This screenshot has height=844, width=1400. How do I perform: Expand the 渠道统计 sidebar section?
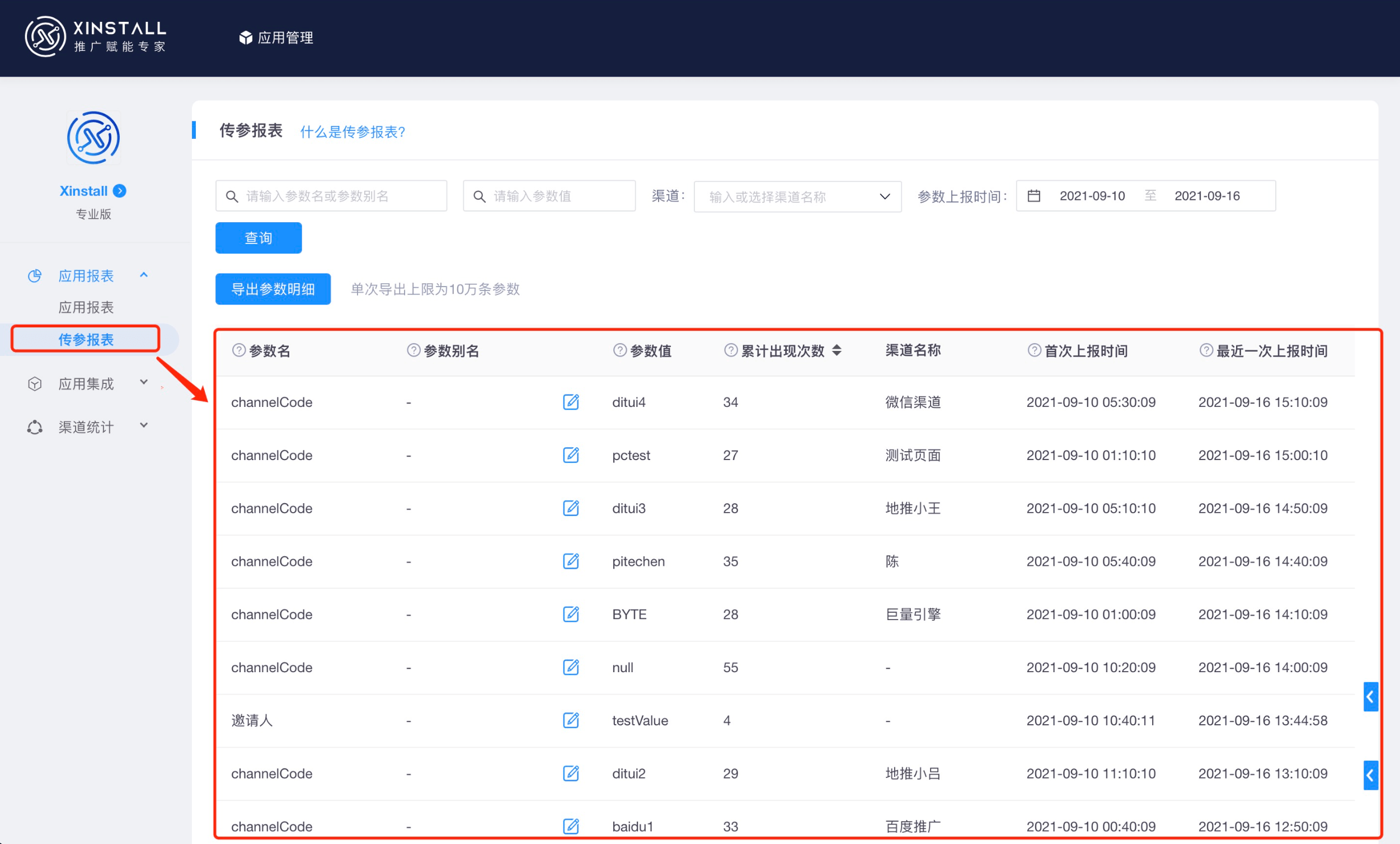pos(143,426)
